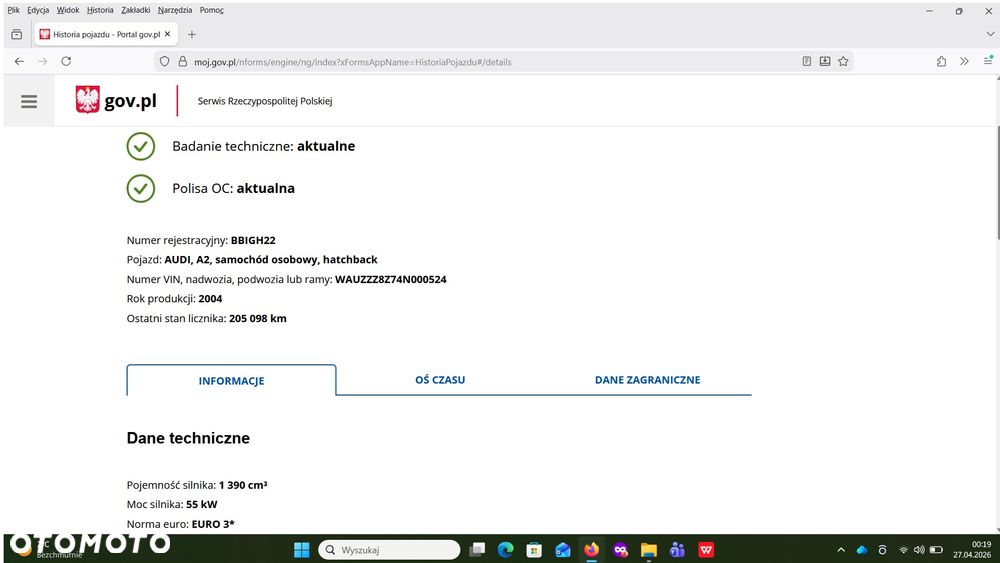Open Task View on the taskbar
The width and height of the screenshot is (1000, 563).
point(477,550)
